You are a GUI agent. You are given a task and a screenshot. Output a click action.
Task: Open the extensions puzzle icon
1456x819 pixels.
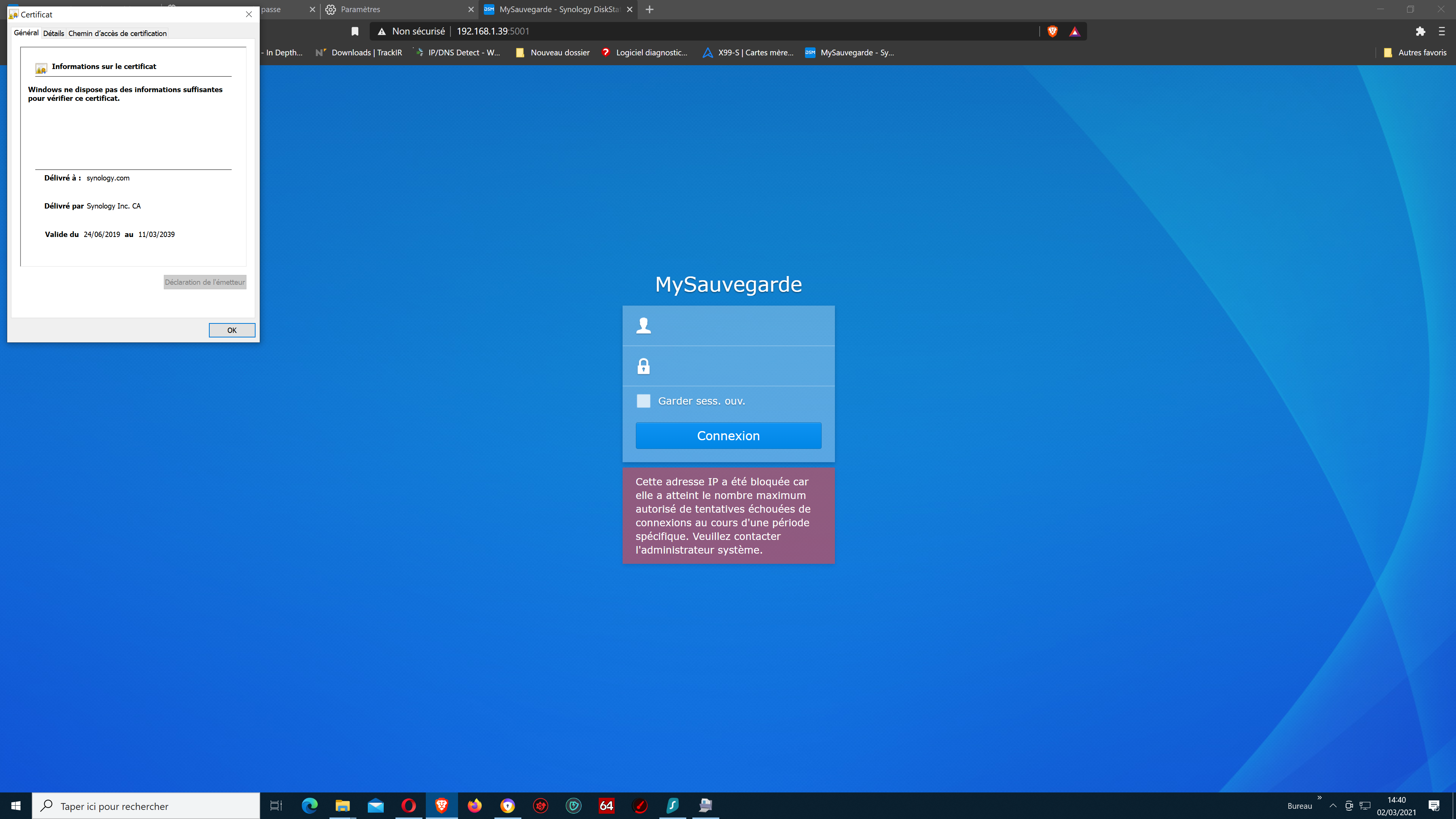coord(1420,31)
